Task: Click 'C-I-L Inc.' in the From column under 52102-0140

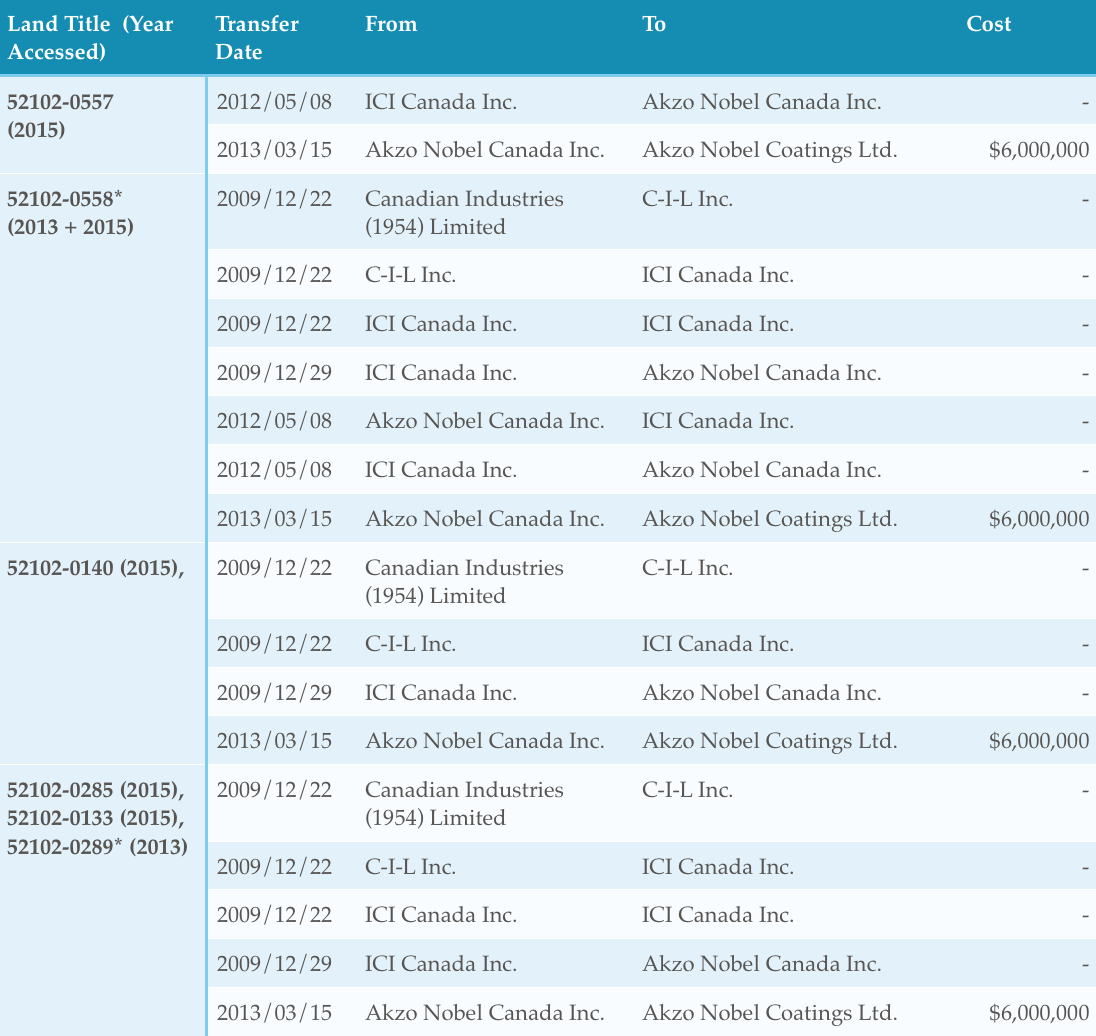Action: (410, 645)
